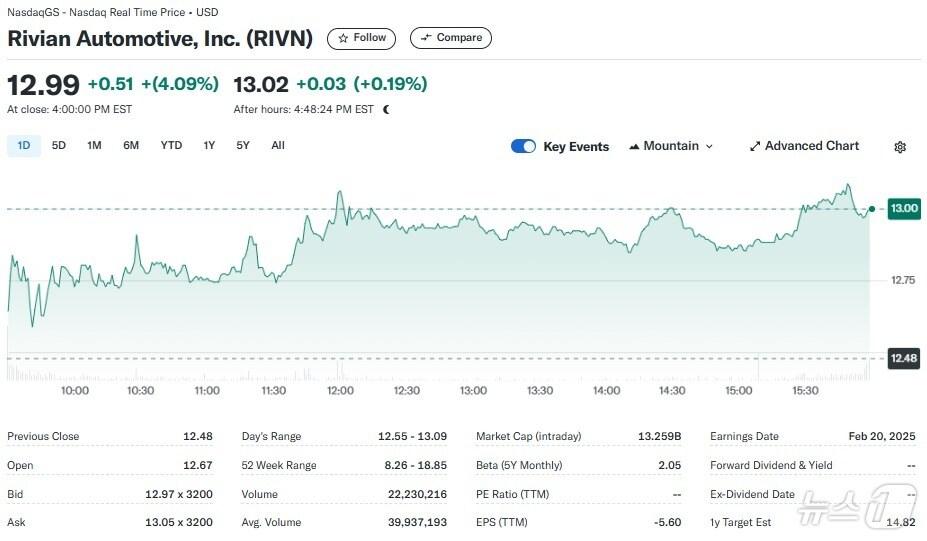Toggle the Key Events switch
The height and width of the screenshot is (541, 927).
[x=523, y=146]
